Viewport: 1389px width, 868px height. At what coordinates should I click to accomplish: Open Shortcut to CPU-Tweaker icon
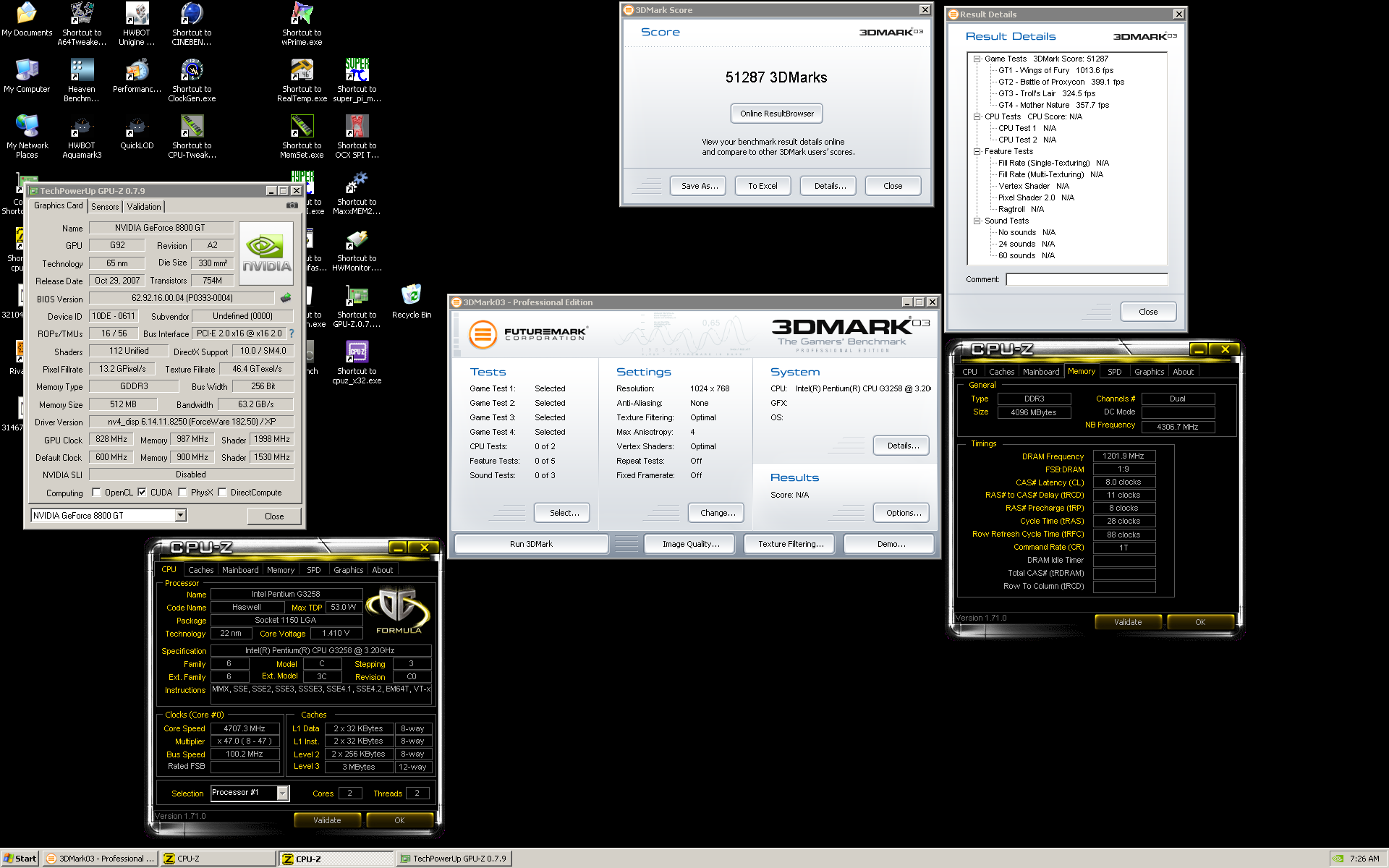click(192, 137)
